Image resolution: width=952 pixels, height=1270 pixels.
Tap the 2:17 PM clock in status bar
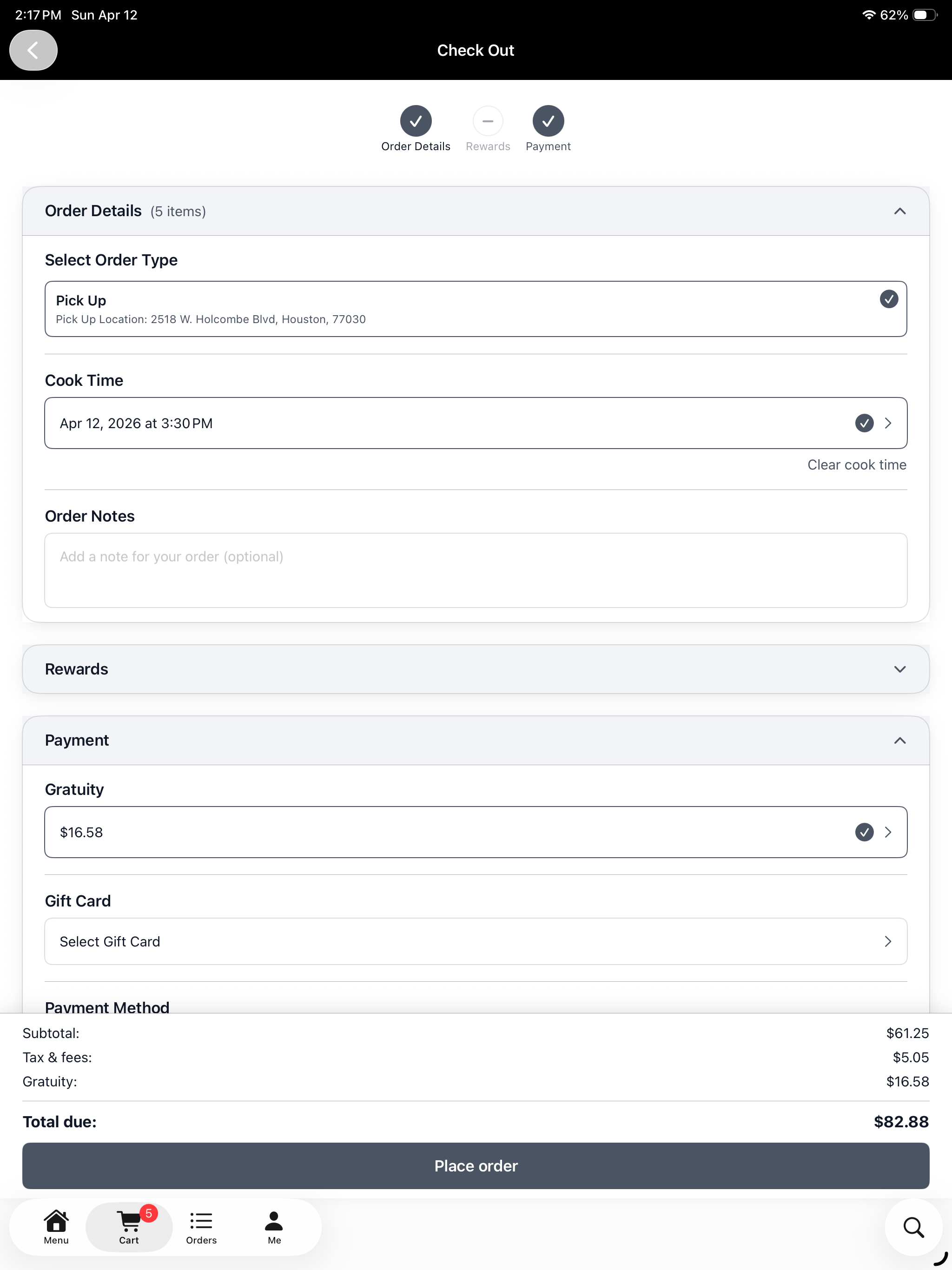[x=38, y=15]
